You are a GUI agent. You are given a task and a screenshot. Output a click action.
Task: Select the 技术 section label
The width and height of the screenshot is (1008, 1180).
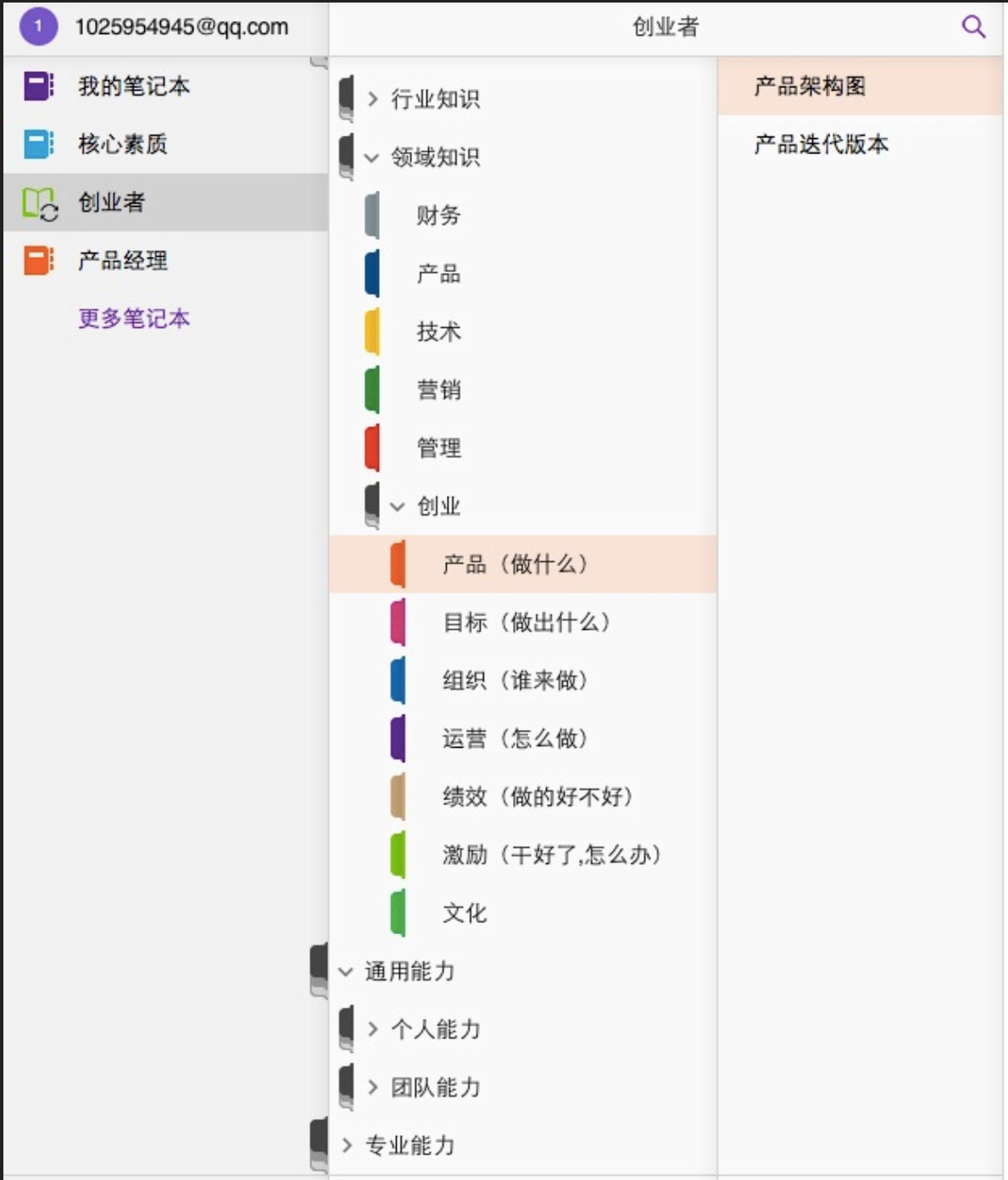tap(438, 331)
